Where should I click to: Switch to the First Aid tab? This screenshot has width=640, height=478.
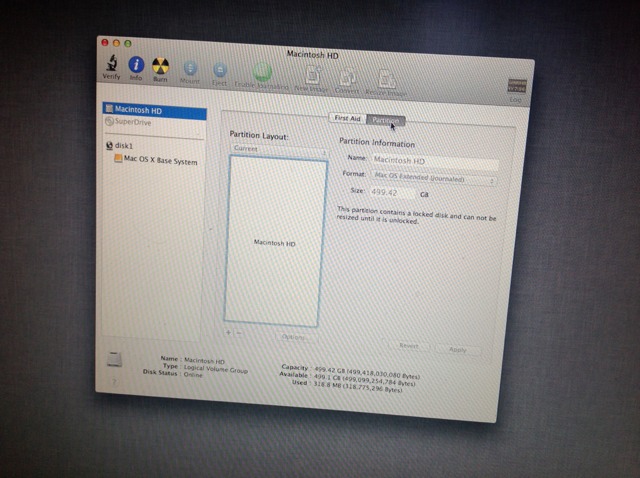tap(347, 118)
